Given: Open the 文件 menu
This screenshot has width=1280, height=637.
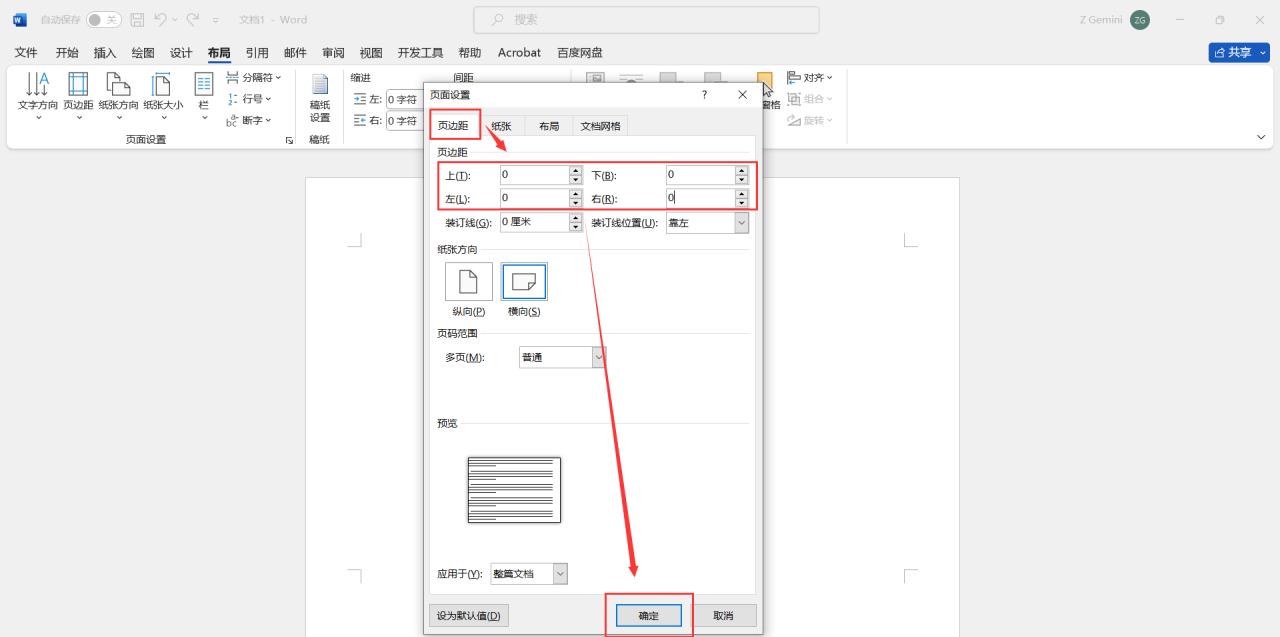Looking at the screenshot, I should pos(26,52).
